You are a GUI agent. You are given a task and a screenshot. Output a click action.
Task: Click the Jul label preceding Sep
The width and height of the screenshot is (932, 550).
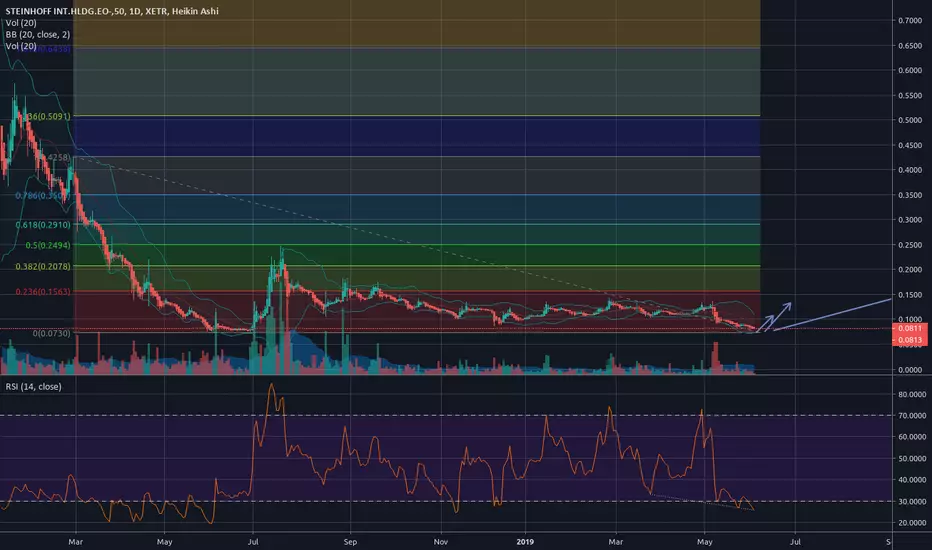coord(253,542)
